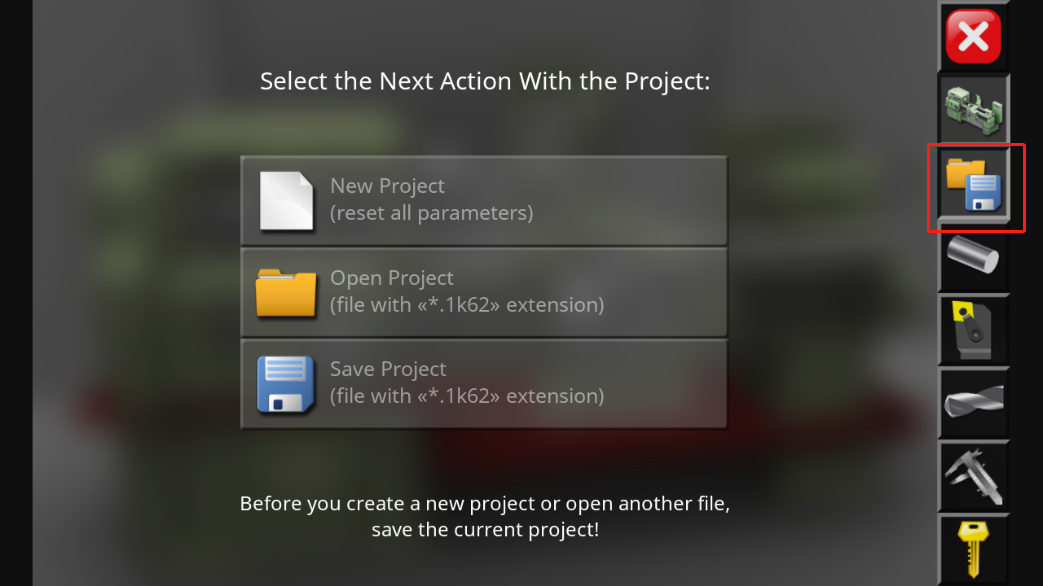Click the blue floppy disk Save icon

click(287, 384)
